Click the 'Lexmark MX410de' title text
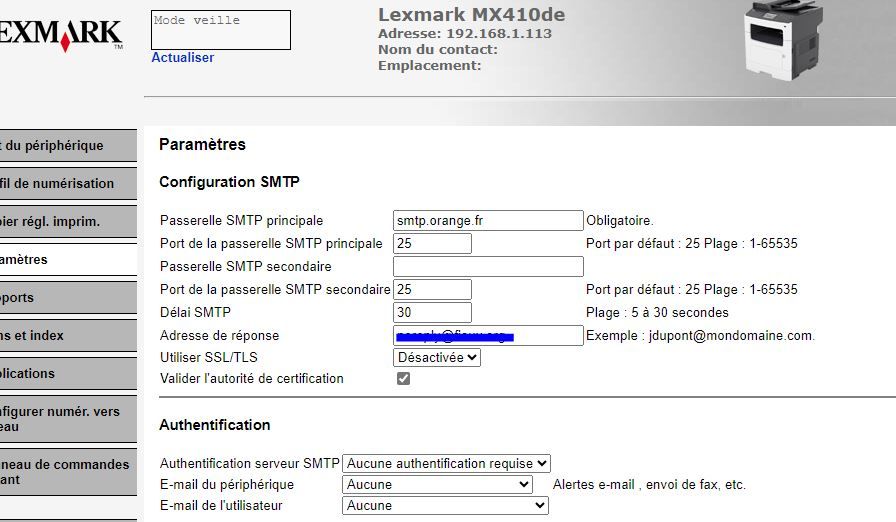The image size is (896, 522). pyautogui.click(x=471, y=15)
